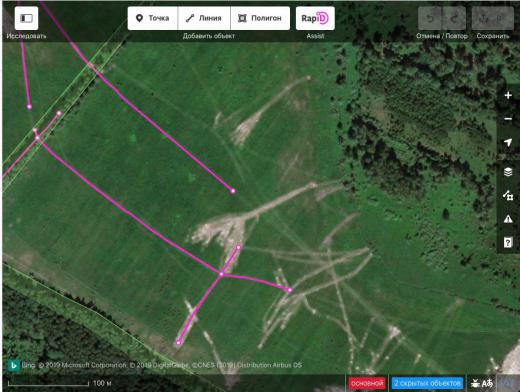520x392 pixels.
Task: Click the Сохранить save upload button
Action: 493,18
